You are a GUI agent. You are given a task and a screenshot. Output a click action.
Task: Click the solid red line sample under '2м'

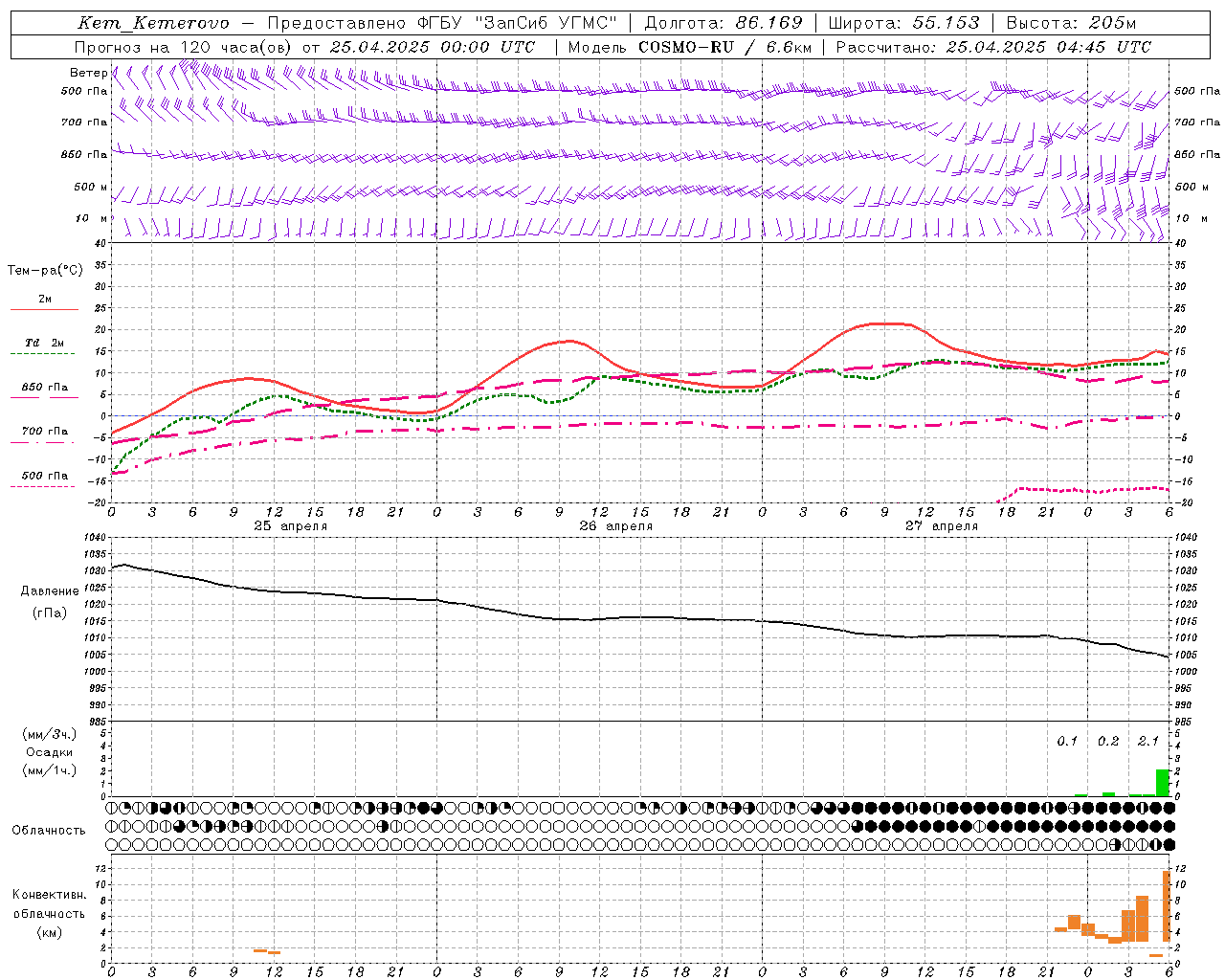[x=44, y=310]
